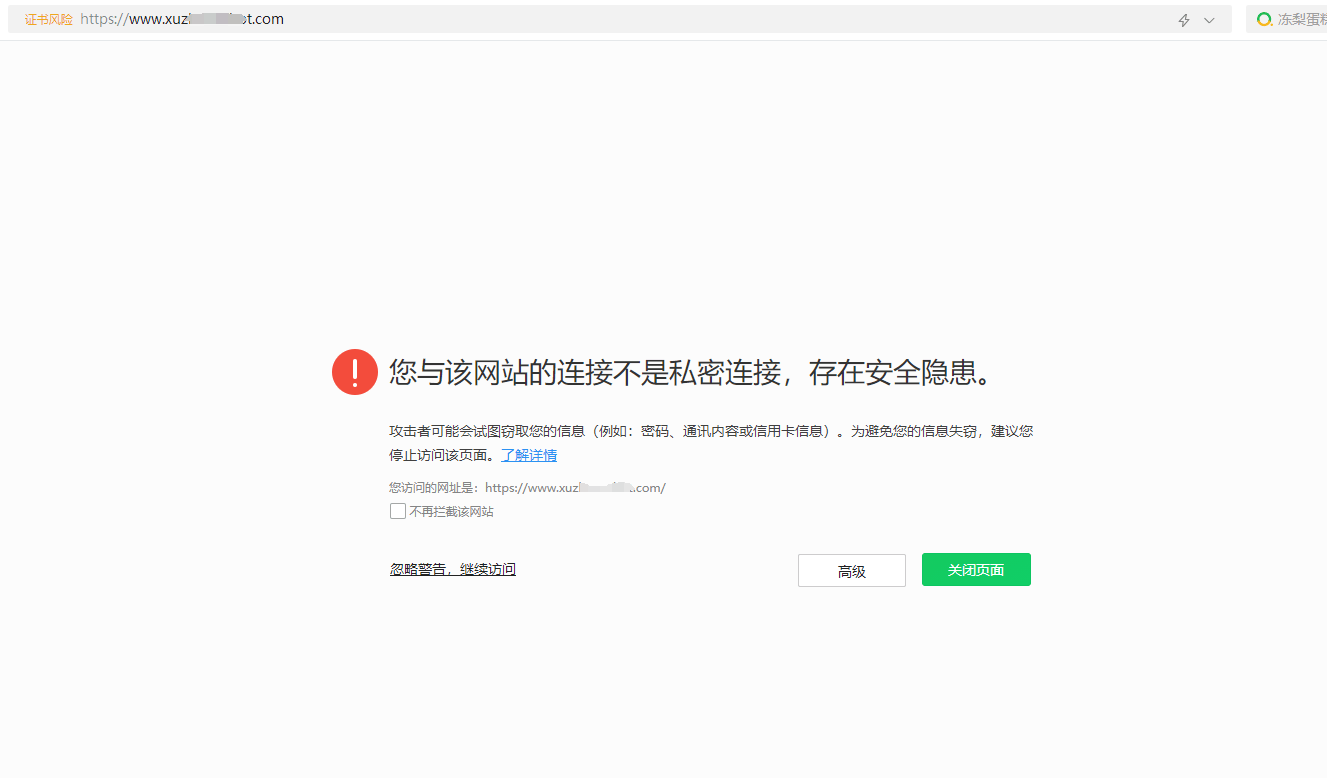Click the green search engine icon
Image resolution: width=1327 pixels, height=778 pixels.
coord(1264,19)
